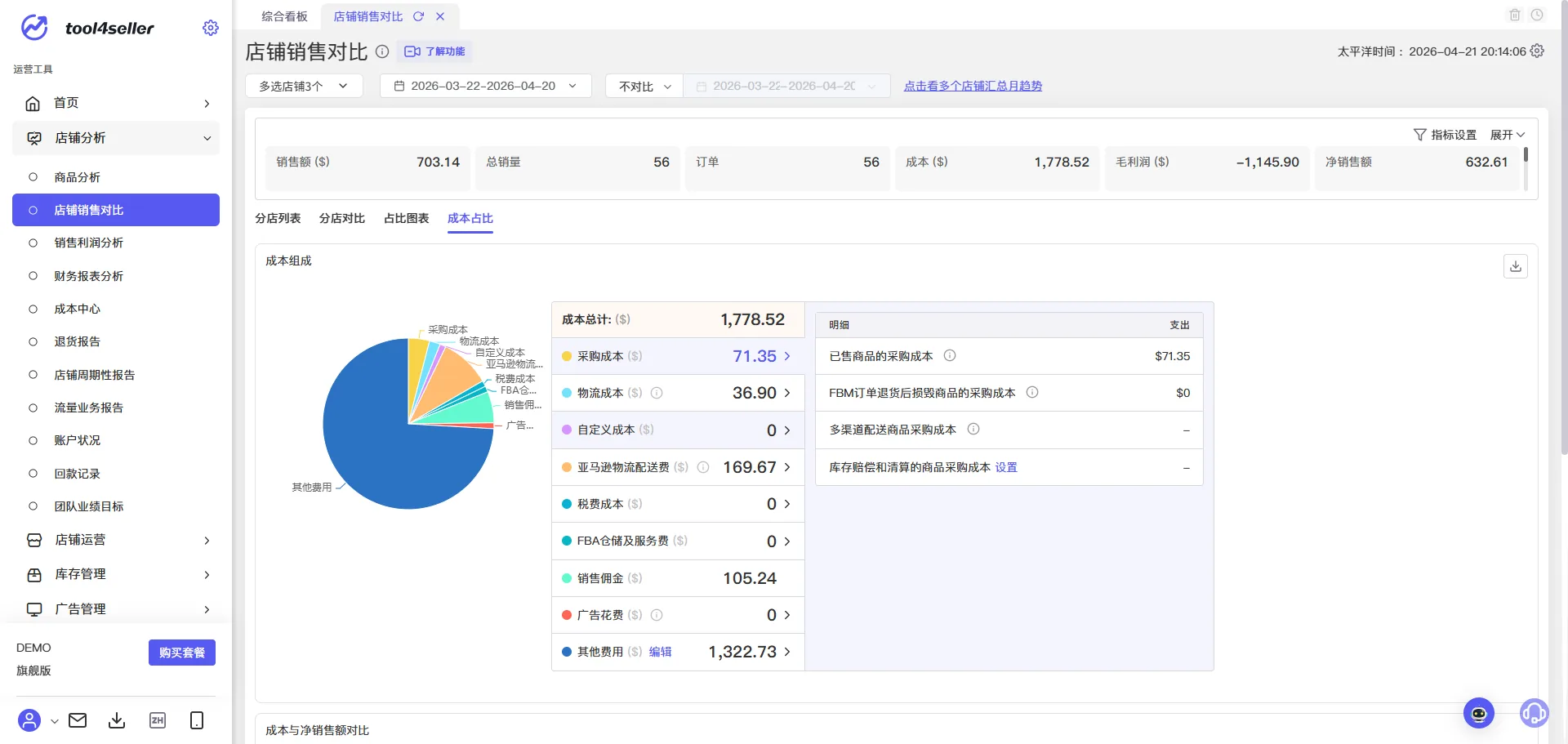Open the mail messages icon
The image size is (1568, 744).
coord(78,720)
